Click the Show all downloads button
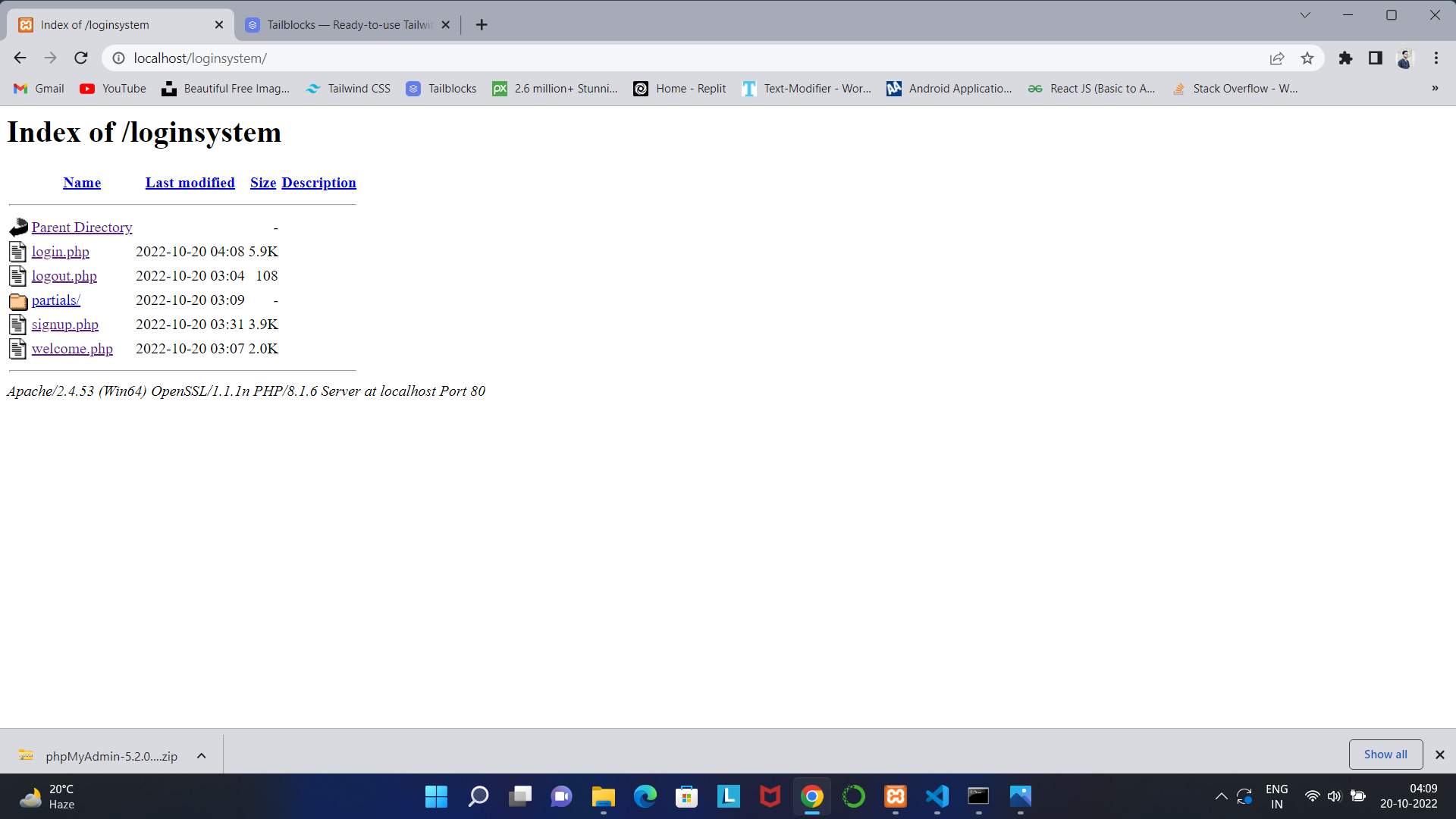Screen dimensions: 1456x819 (1385, 754)
